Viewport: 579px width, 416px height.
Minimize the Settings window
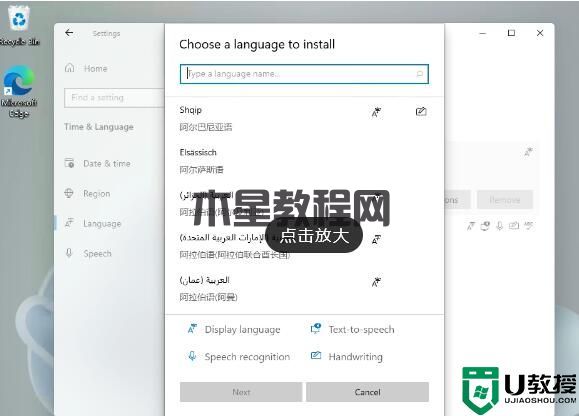(x=482, y=33)
